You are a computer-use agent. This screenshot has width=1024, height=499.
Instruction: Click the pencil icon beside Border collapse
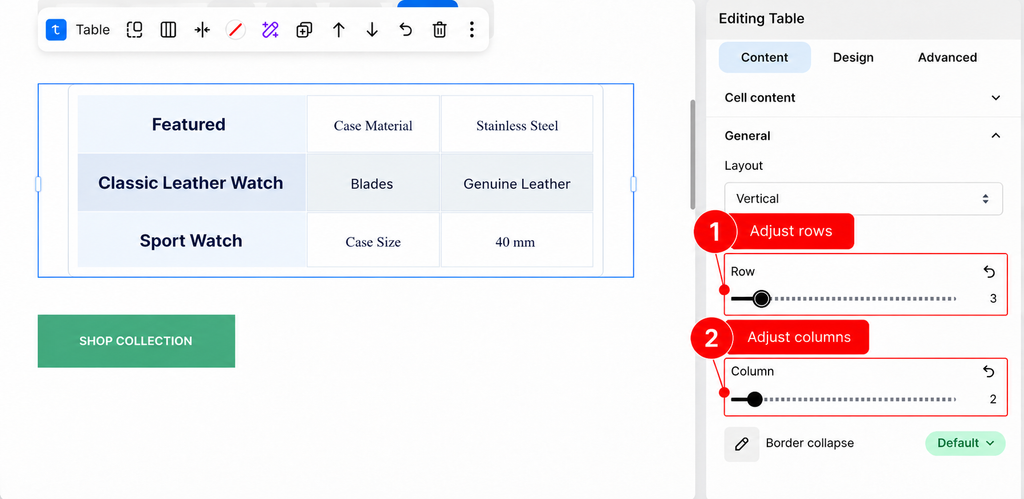742,444
